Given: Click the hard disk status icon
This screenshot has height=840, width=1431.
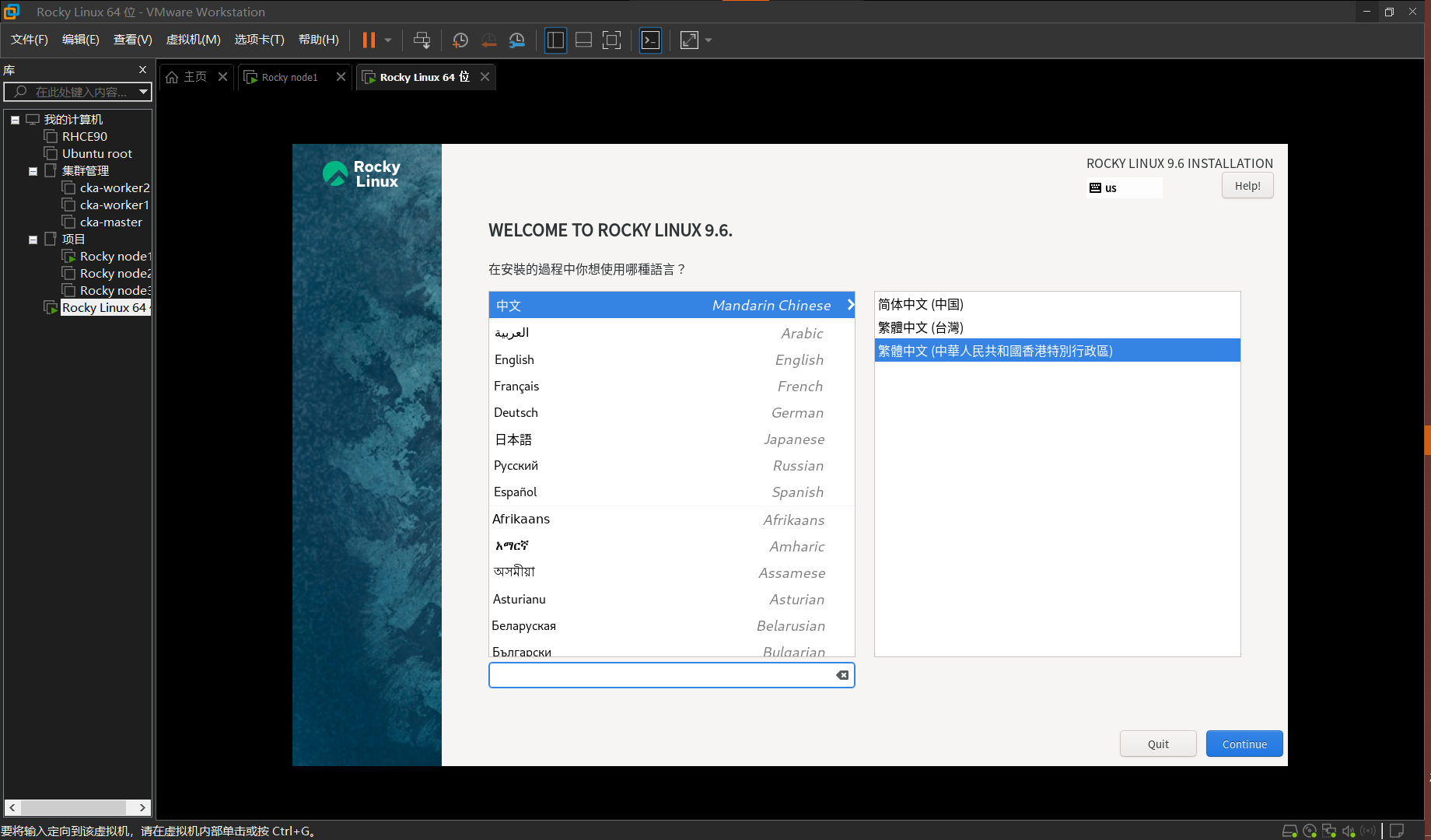Looking at the screenshot, I should [x=1289, y=831].
